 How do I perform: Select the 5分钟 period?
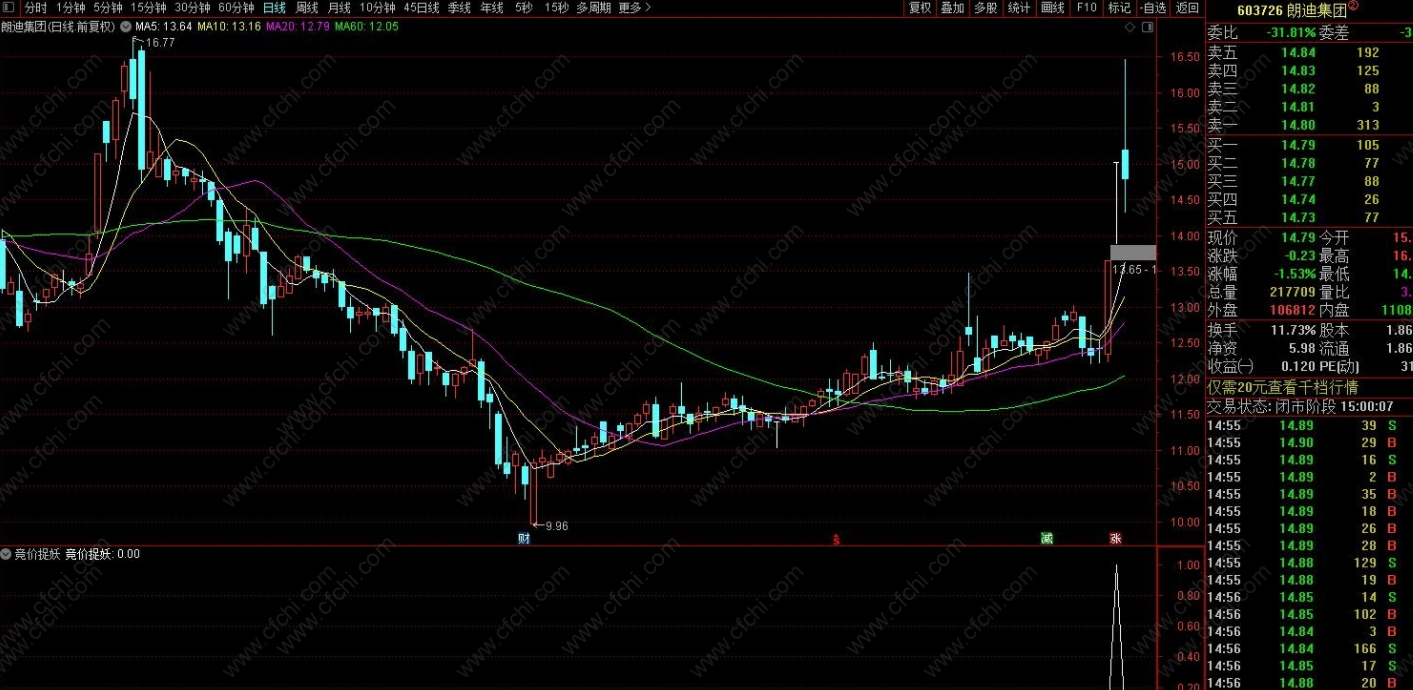coord(108,8)
